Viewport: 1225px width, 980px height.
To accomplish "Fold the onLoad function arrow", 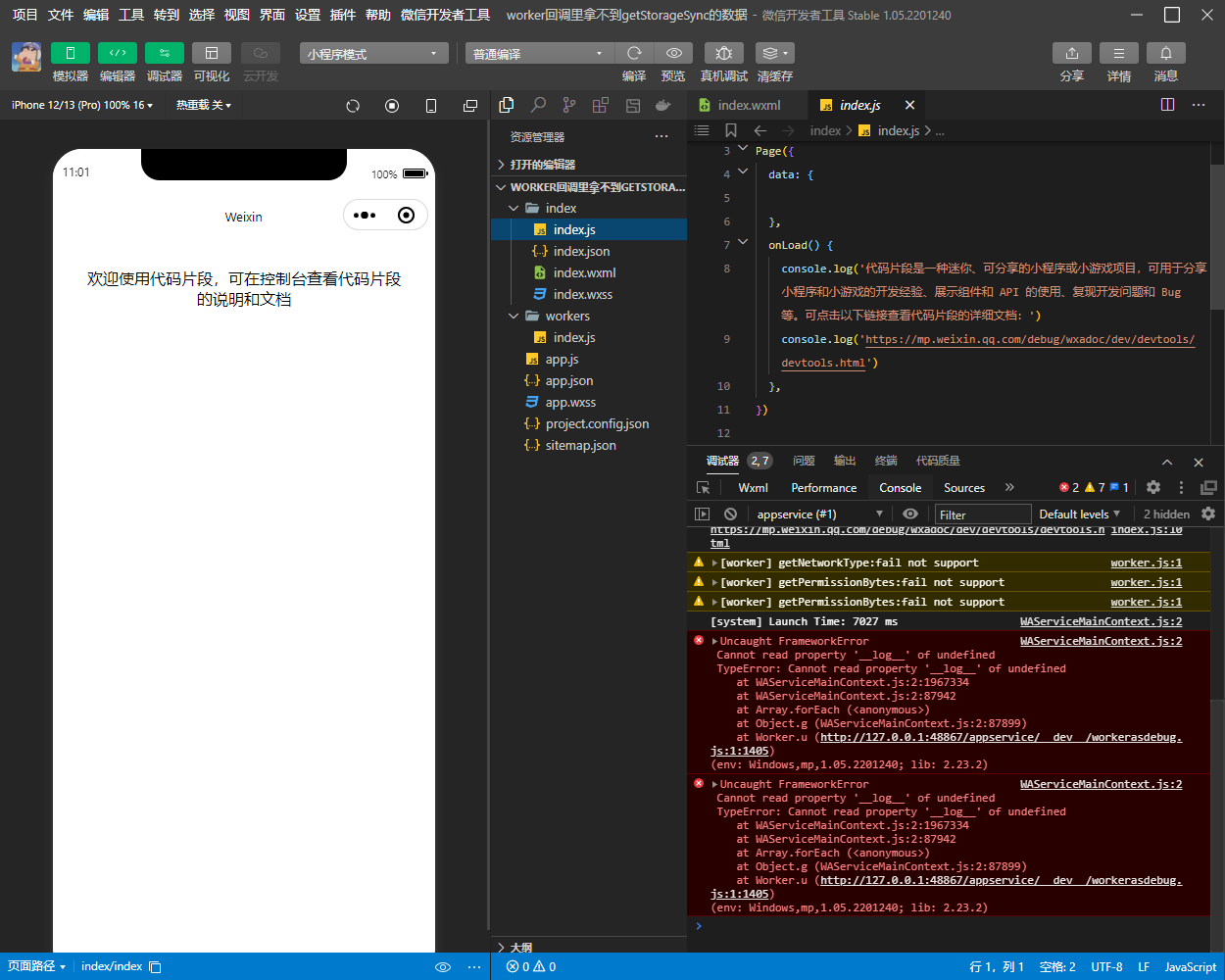I will pyautogui.click(x=743, y=242).
